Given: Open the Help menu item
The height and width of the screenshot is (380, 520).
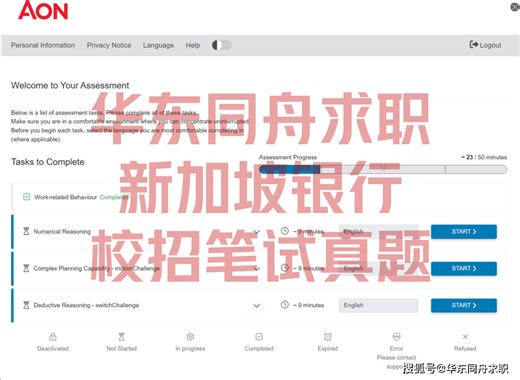Looking at the screenshot, I should tap(193, 45).
